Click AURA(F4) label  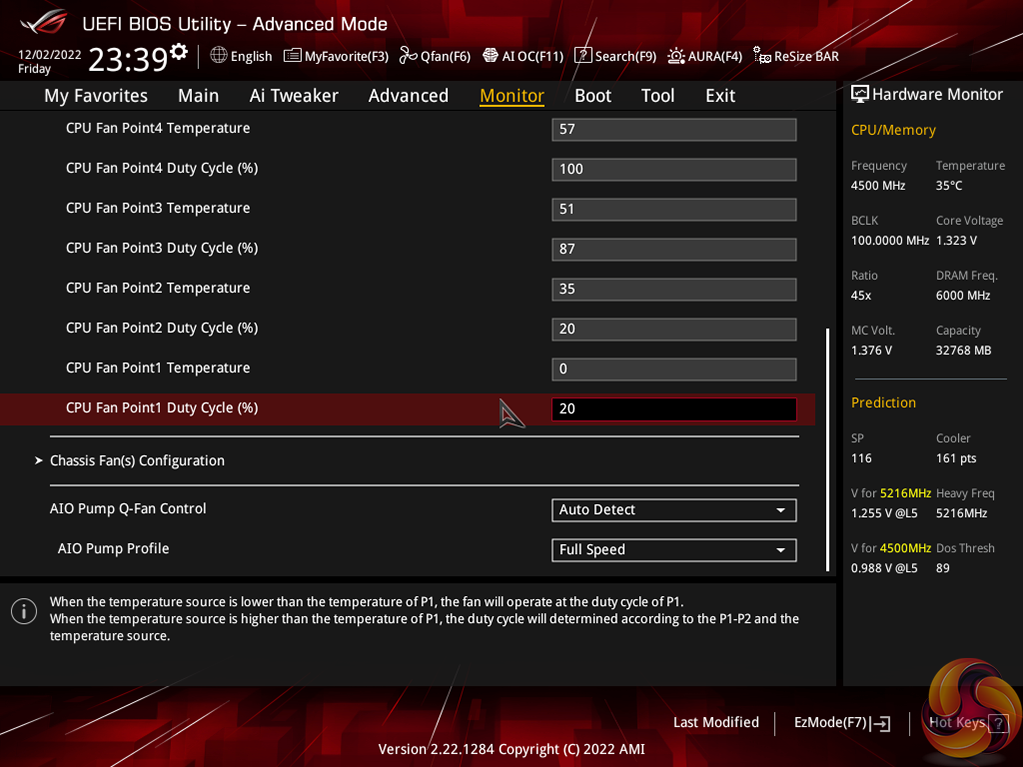pyautogui.click(x=715, y=56)
